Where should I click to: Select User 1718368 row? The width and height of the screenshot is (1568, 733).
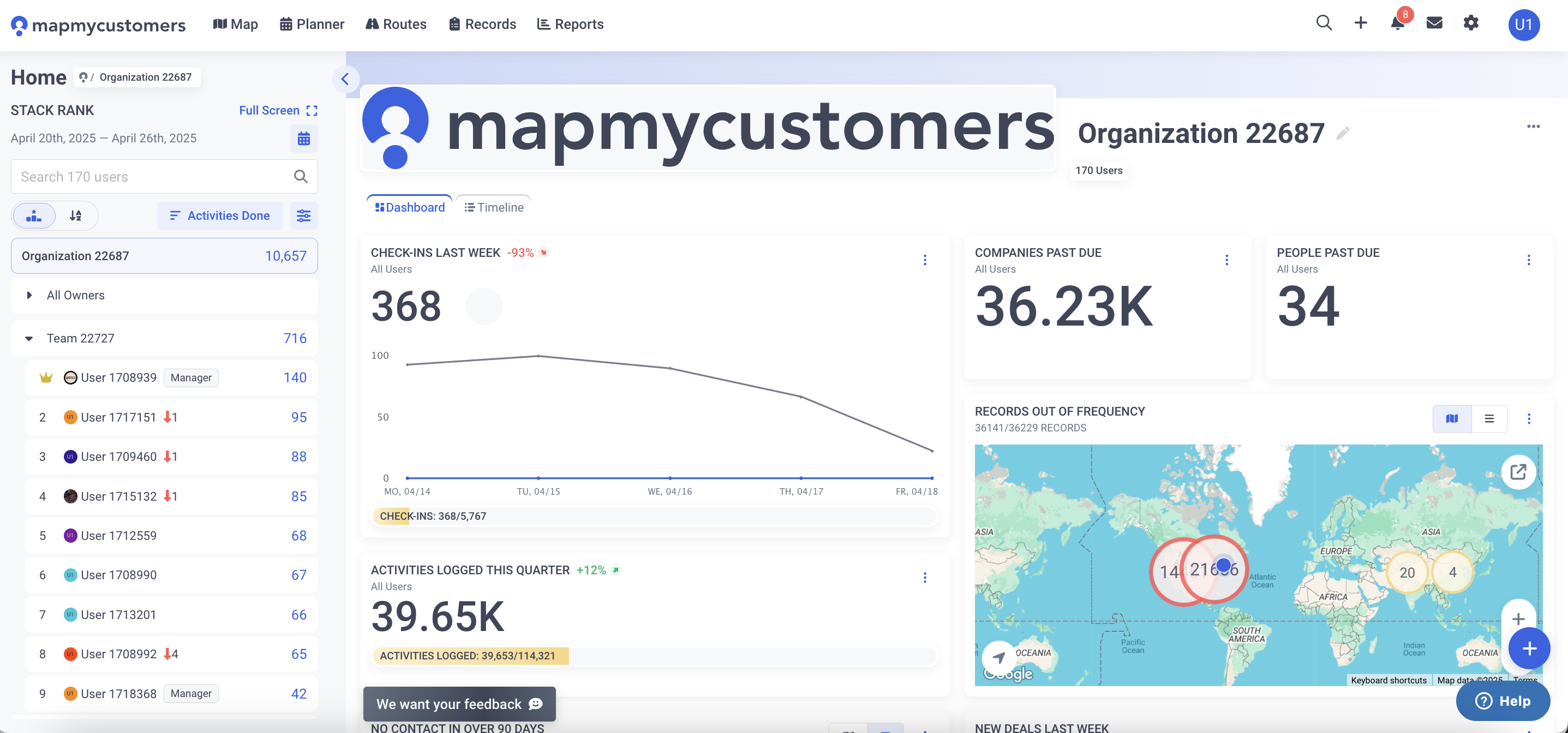click(171, 694)
